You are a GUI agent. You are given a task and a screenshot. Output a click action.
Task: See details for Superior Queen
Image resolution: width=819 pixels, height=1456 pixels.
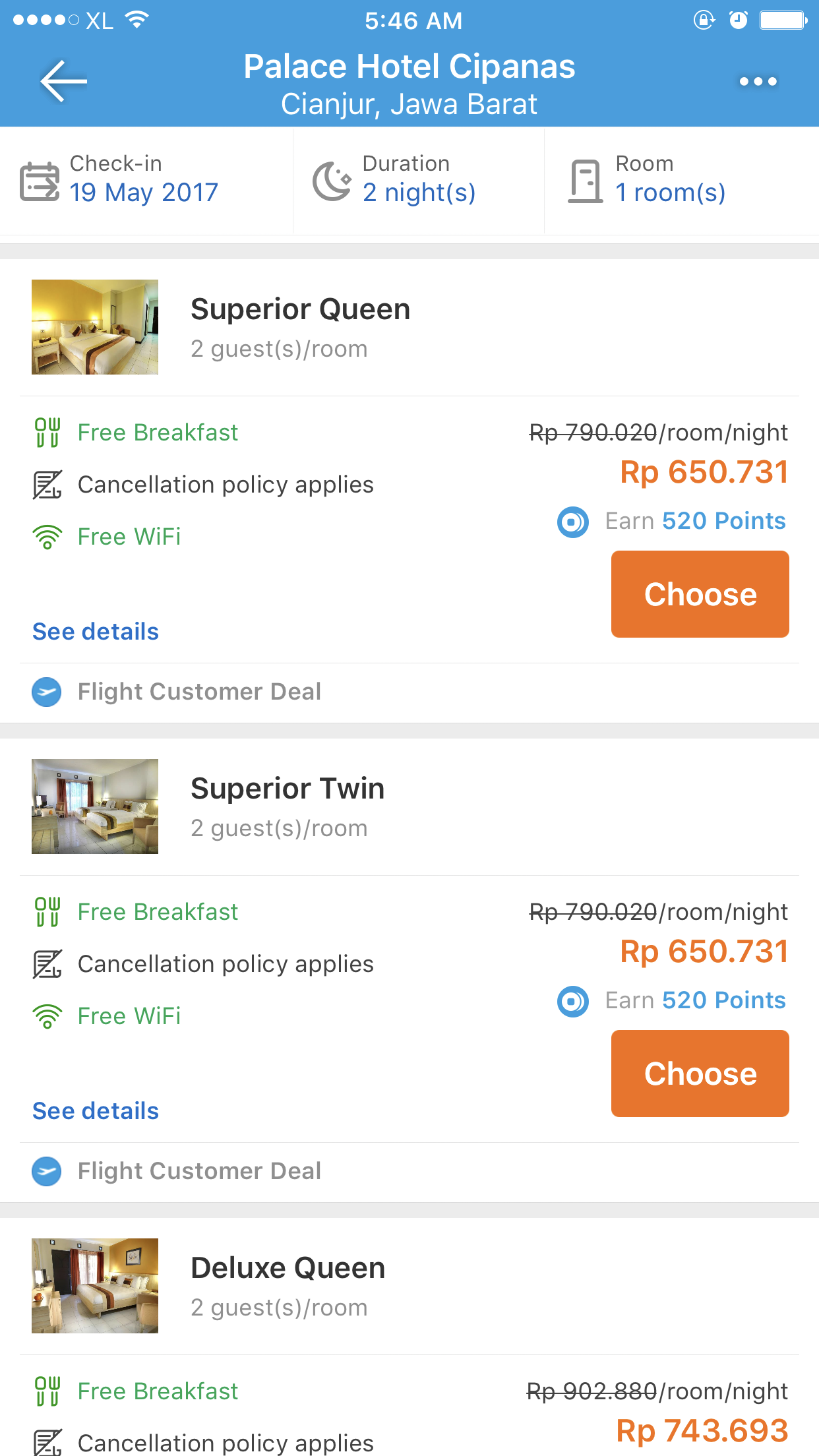[96, 632]
